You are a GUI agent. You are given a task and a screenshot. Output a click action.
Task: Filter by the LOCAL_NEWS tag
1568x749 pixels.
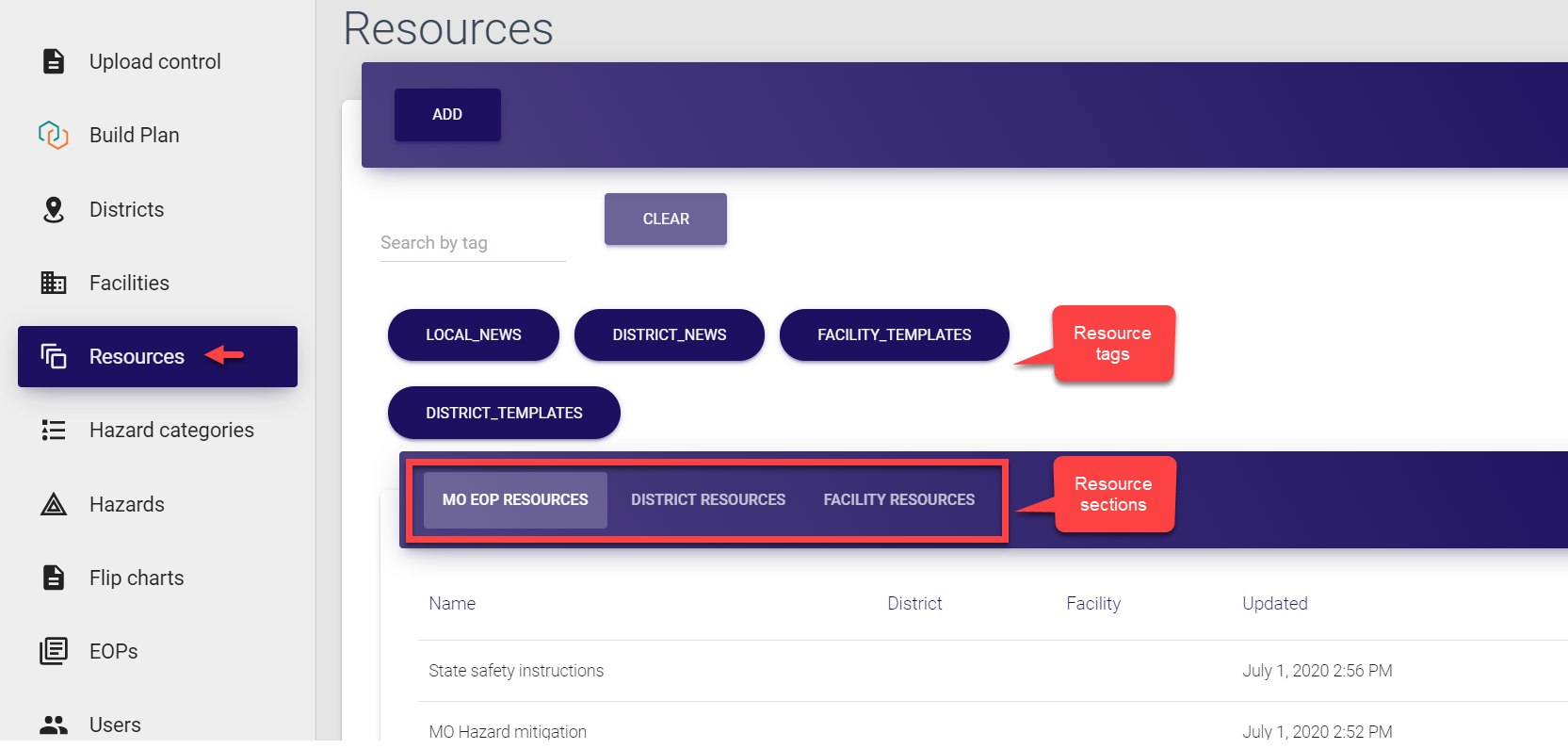(x=473, y=334)
